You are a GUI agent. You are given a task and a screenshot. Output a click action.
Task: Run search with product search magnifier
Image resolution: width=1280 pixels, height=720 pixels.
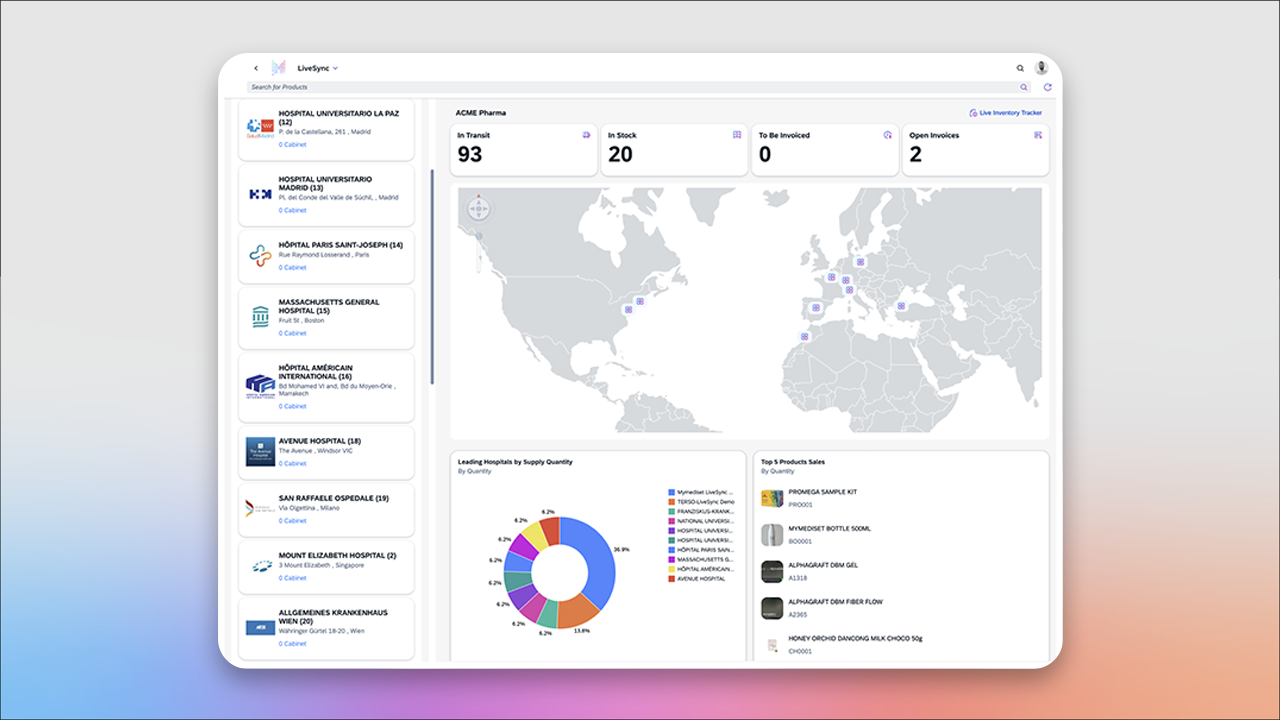1024,87
